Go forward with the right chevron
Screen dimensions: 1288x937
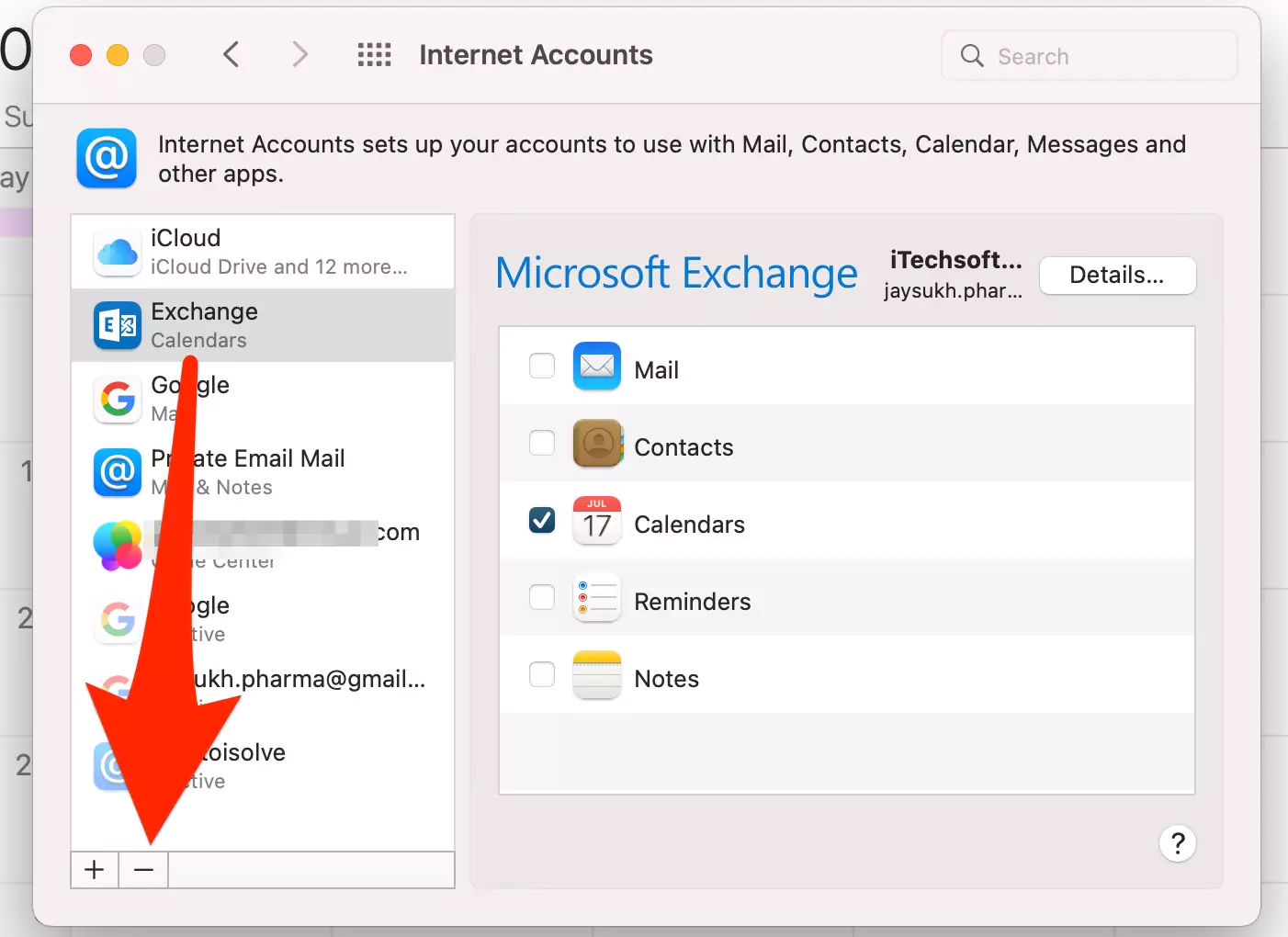[x=299, y=55]
